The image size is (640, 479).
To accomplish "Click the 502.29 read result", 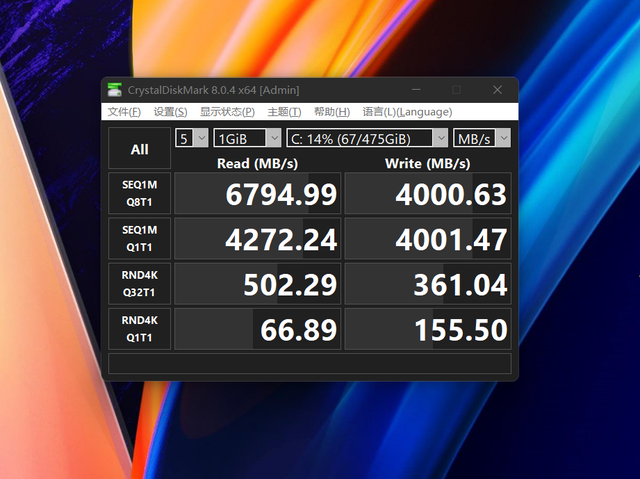I will (x=258, y=284).
